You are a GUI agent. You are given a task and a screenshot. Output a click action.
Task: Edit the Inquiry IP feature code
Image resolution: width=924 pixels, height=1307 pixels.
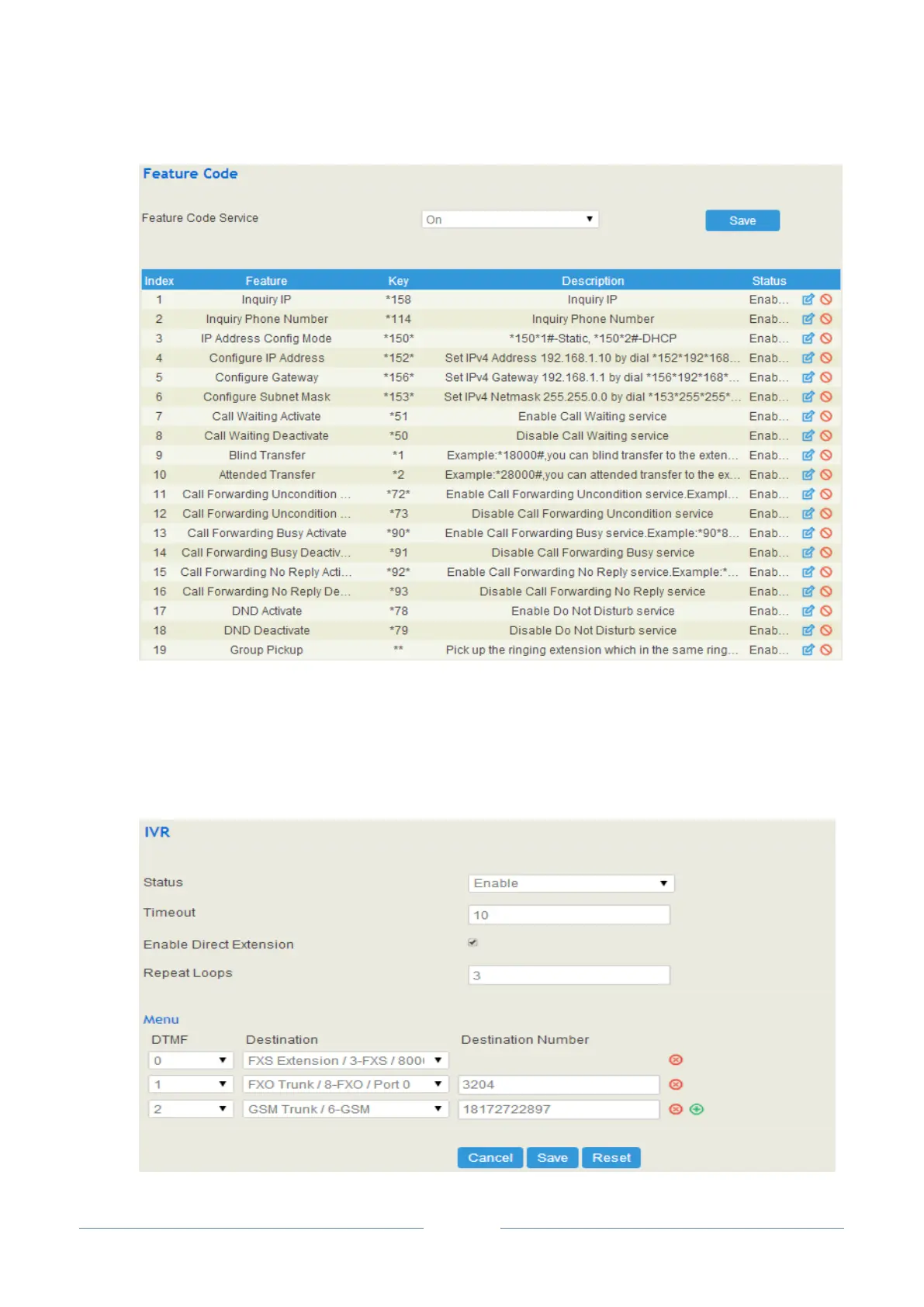pyautogui.click(x=808, y=300)
